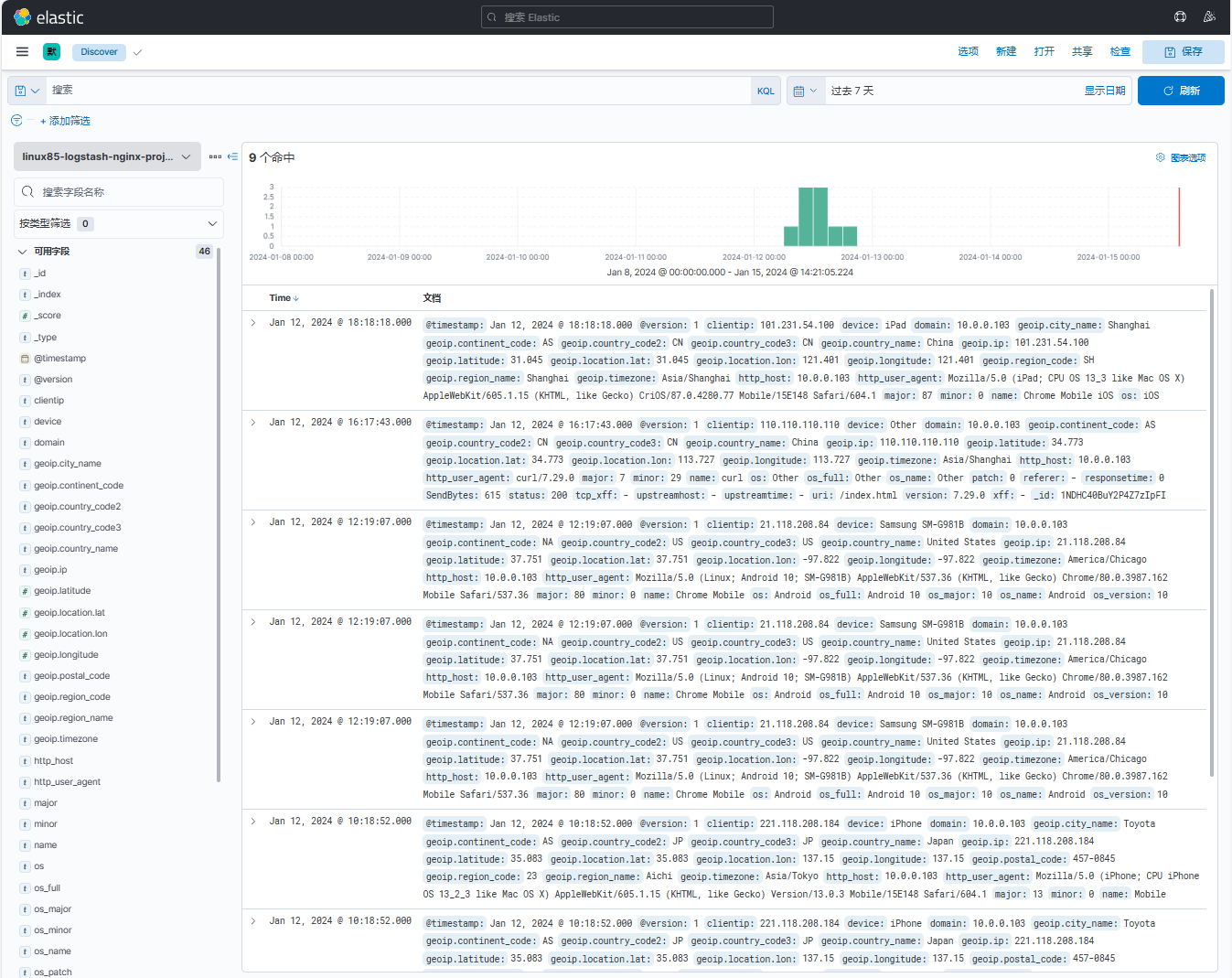
Task: Open index pattern options ellipsis
Action: click(215, 156)
